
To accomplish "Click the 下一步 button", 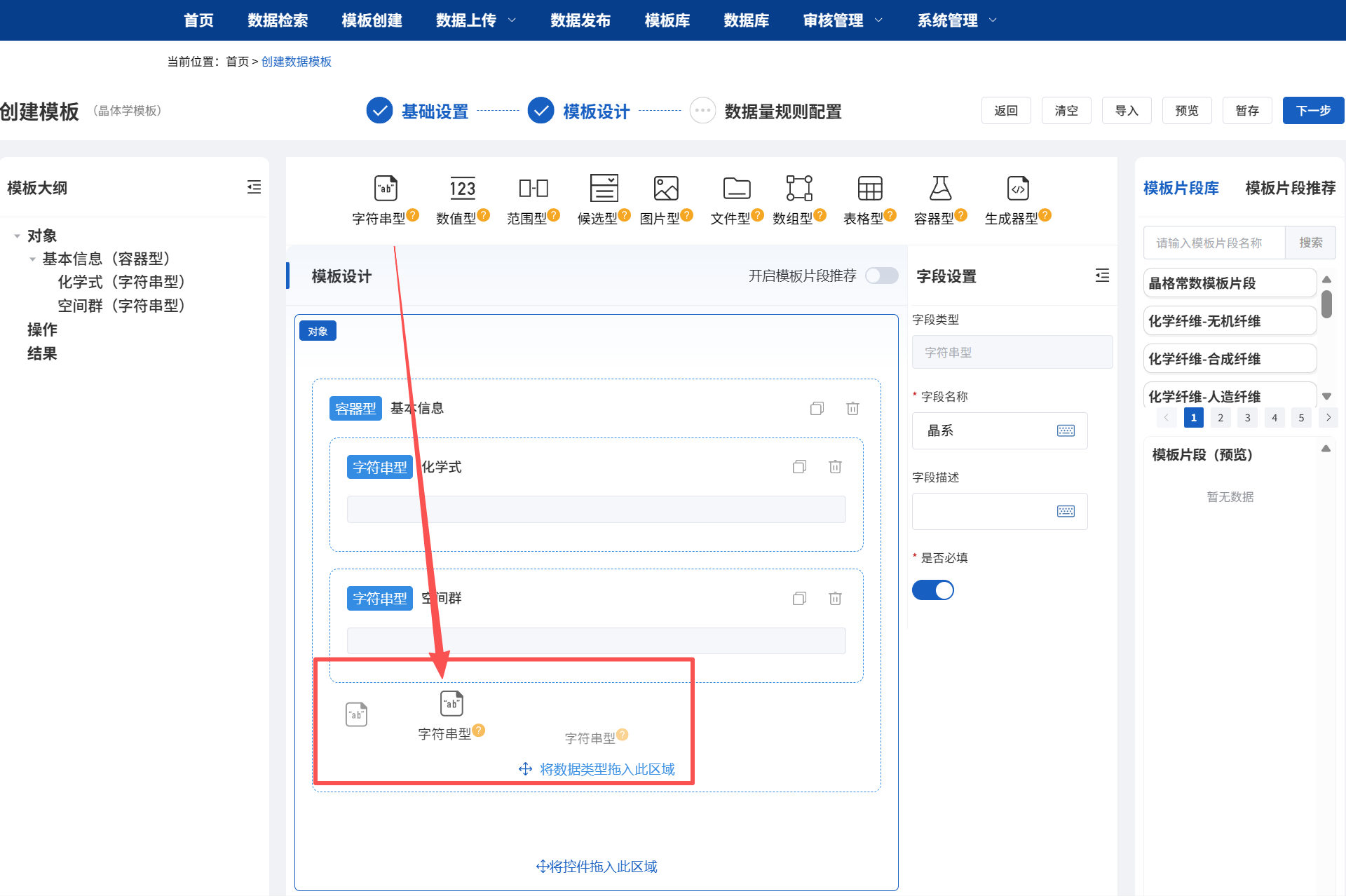I will click(x=1313, y=110).
